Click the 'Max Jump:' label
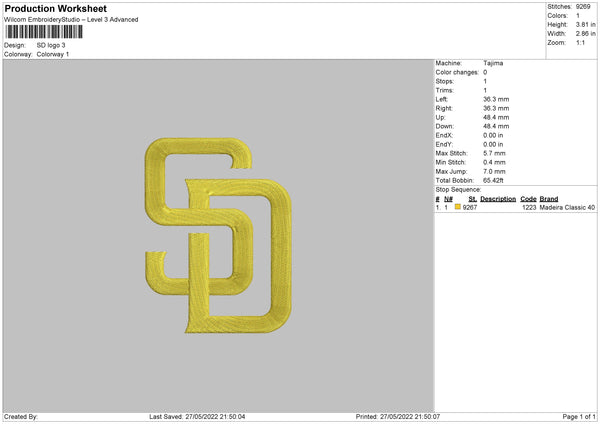This screenshot has width=600, height=424. click(451, 171)
